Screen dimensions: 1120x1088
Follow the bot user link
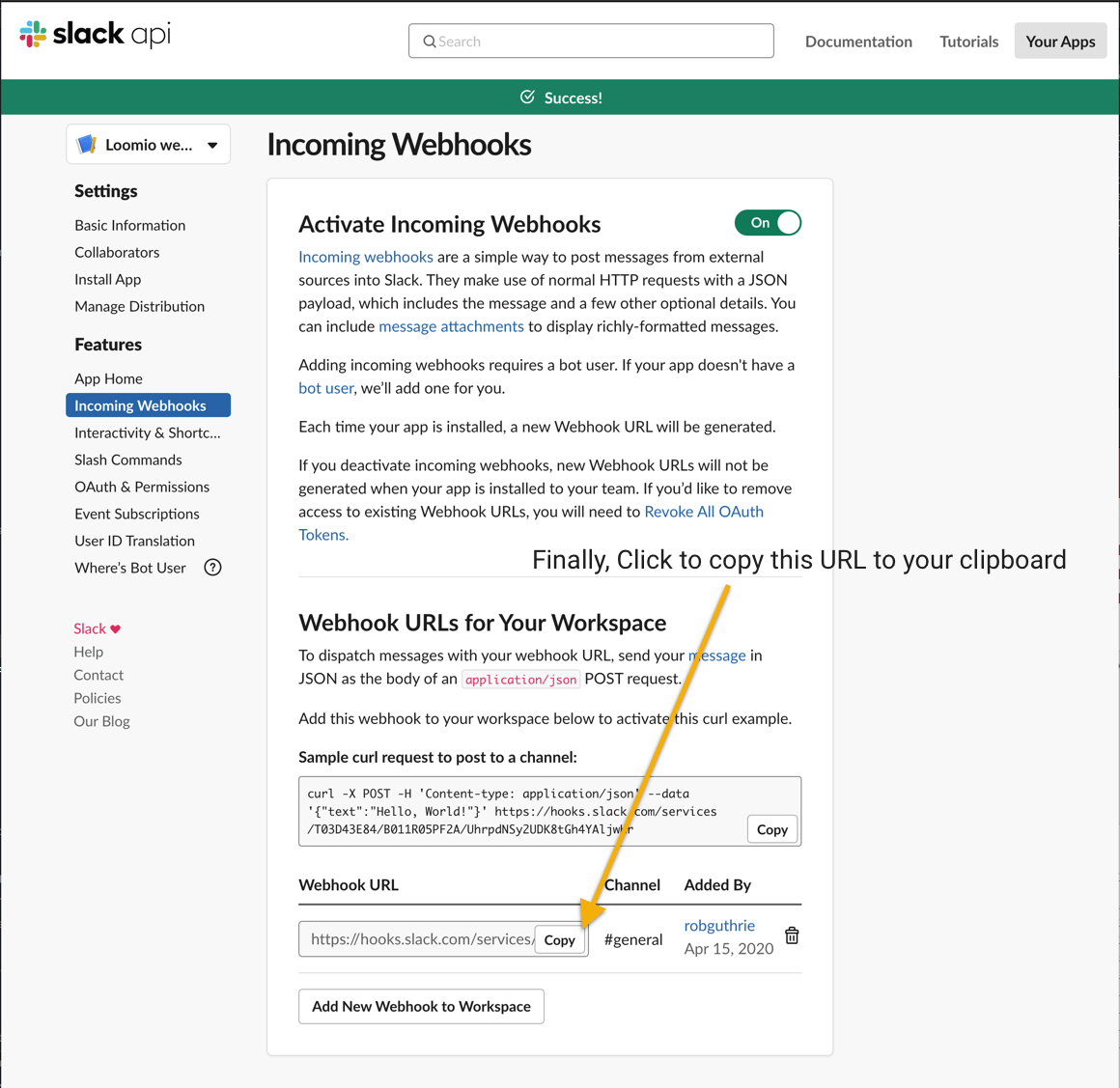tap(325, 388)
